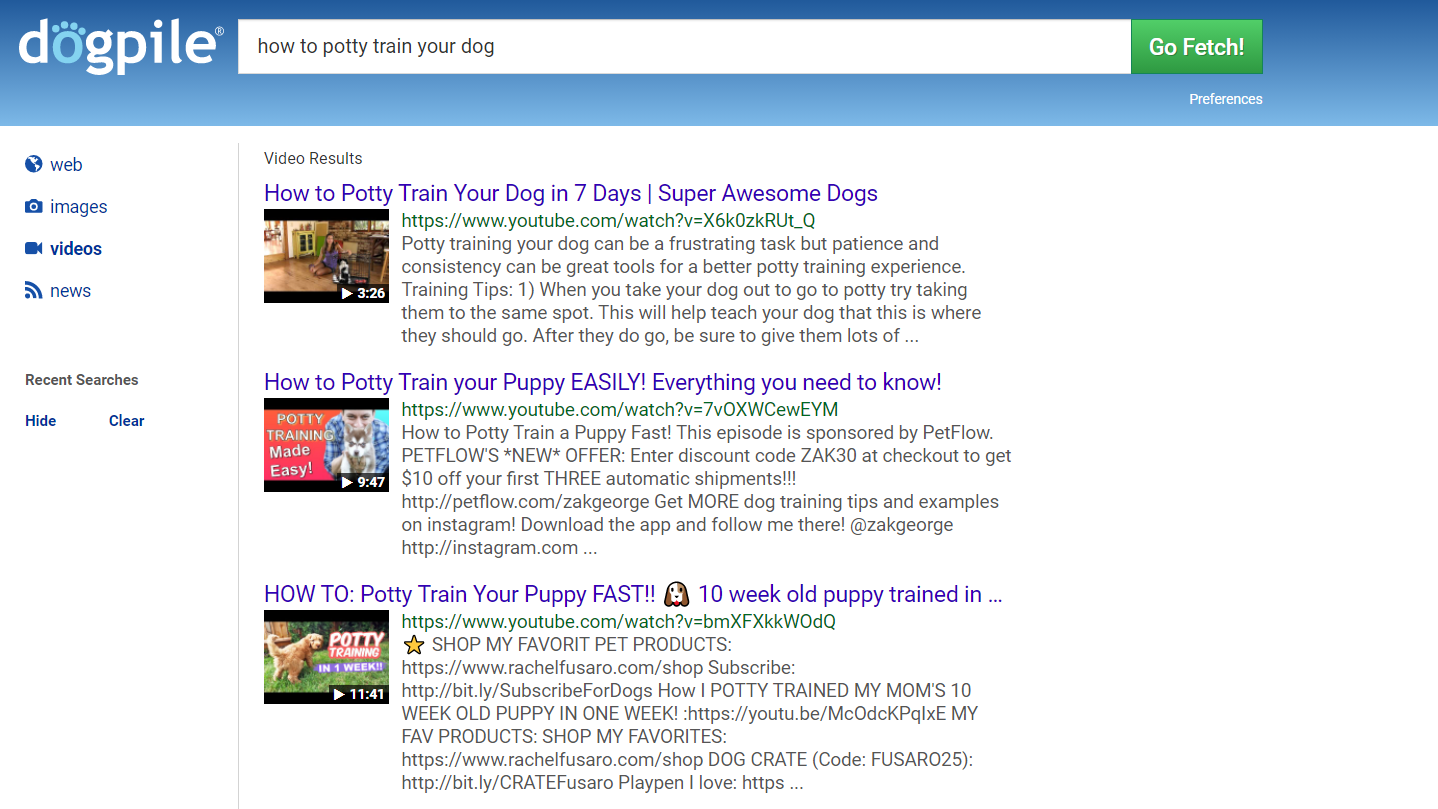Click the 'SHOP MY FAVORIT PET PRODUCTS' snippet line
Viewport: 1438px width, 809px height.
click(x=567, y=644)
